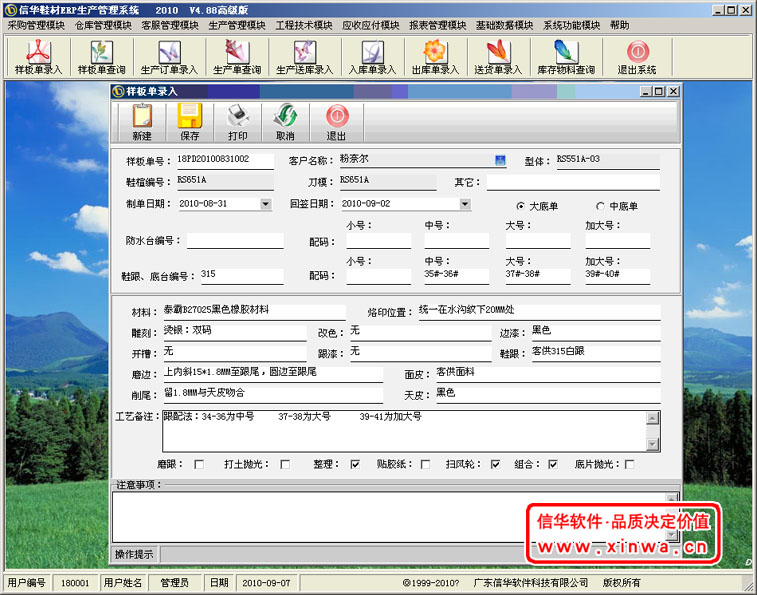Click 加大号 size field with 39#-40#

tap(617, 276)
